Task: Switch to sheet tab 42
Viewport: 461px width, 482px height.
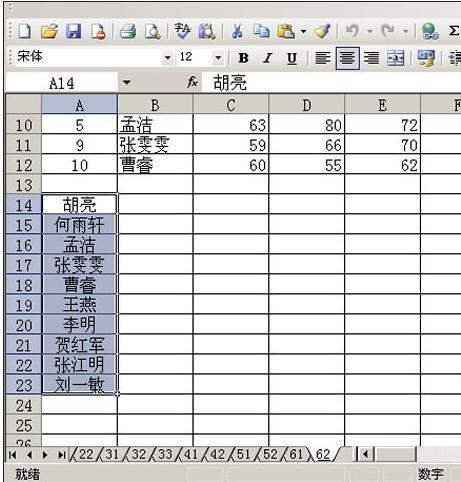Action: [x=218, y=454]
